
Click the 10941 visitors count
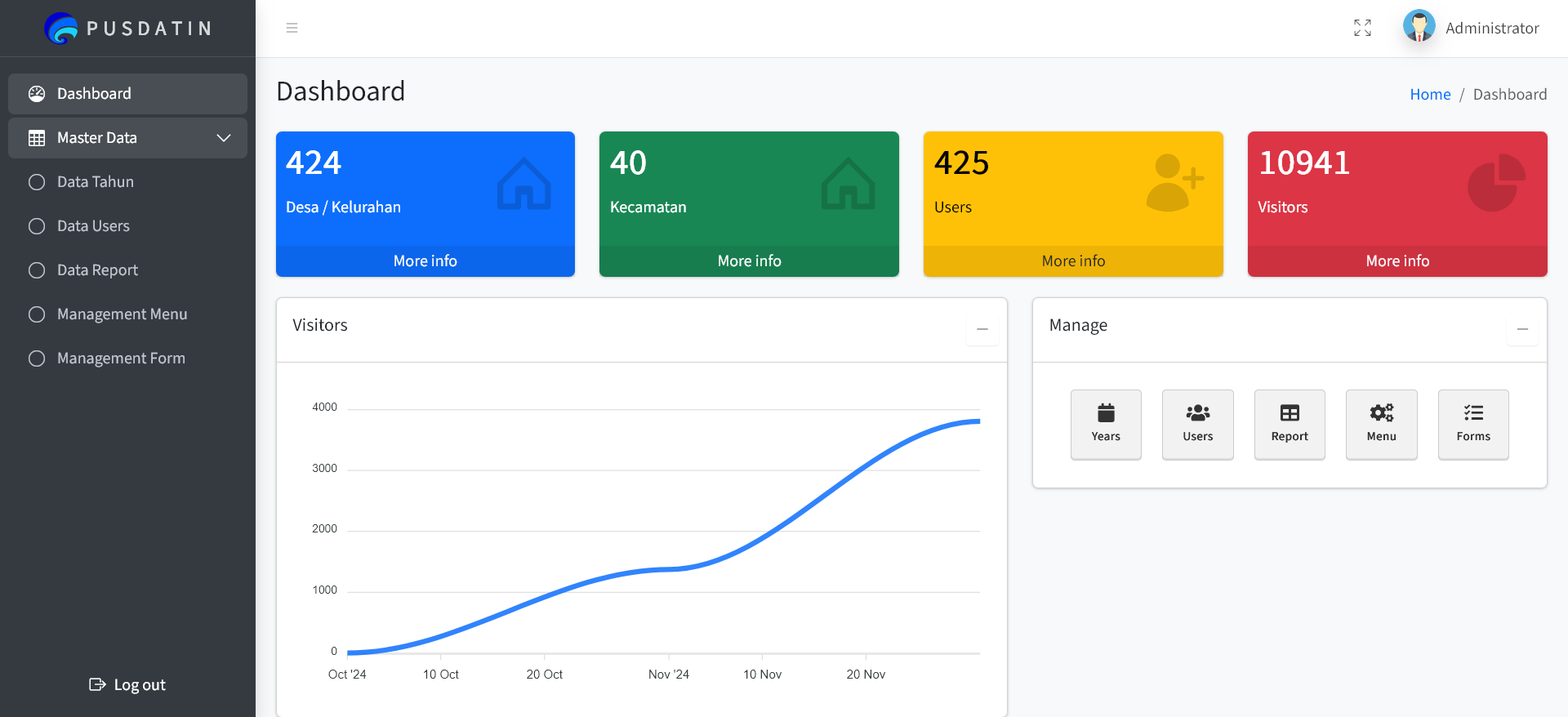click(x=1304, y=163)
